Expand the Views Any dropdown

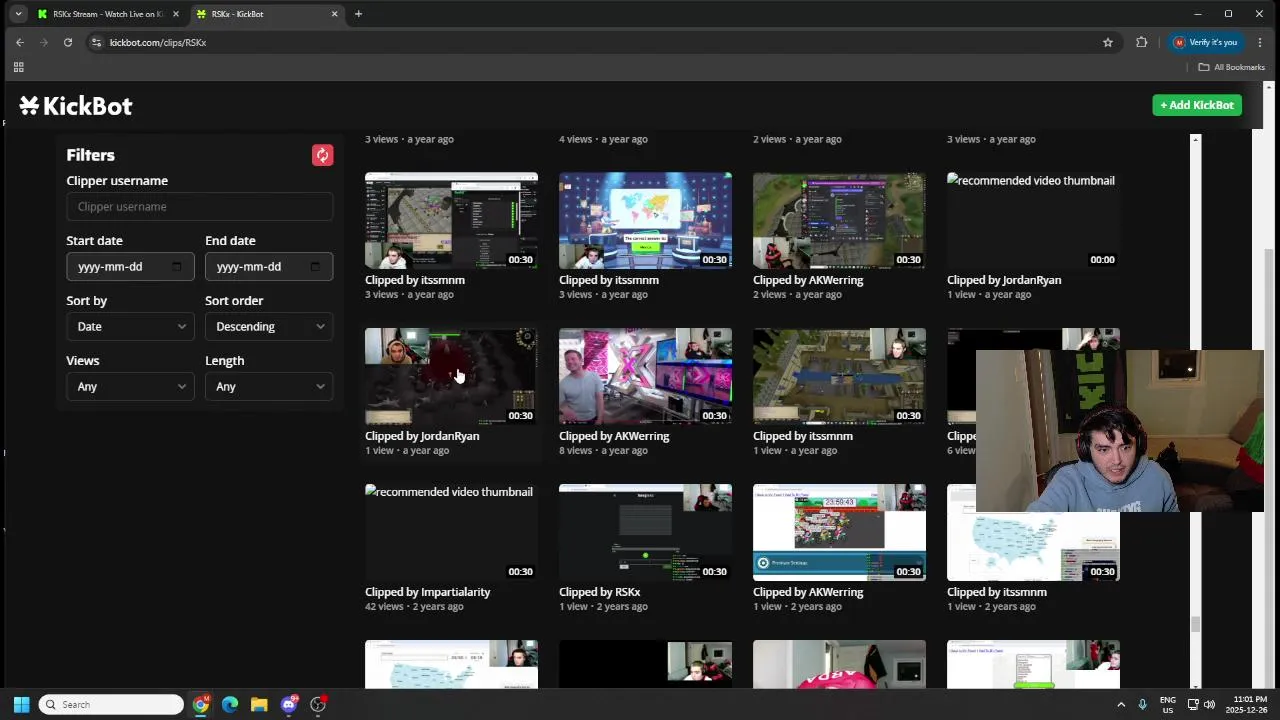[x=130, y=387]
